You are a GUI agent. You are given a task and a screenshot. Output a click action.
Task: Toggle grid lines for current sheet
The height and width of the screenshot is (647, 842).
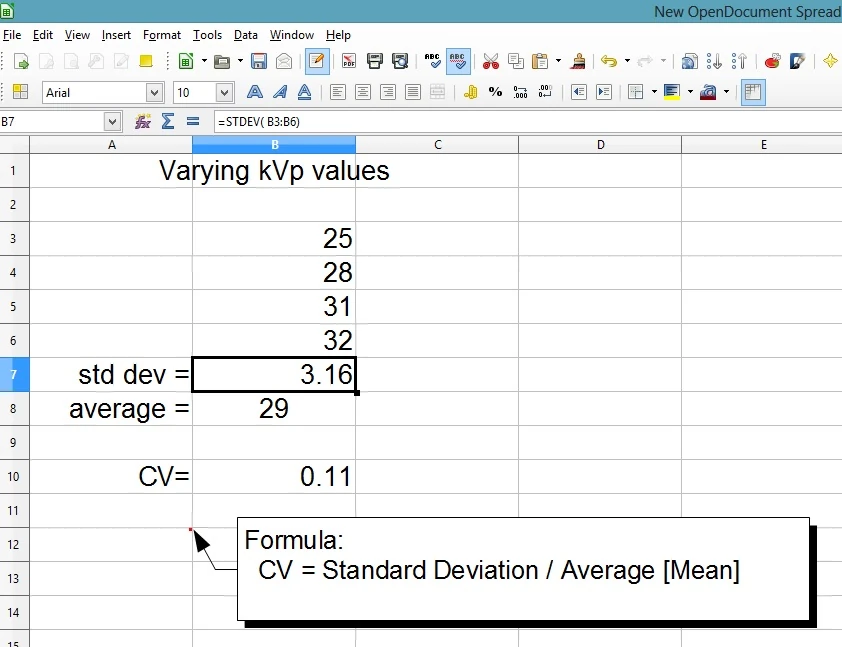pyautogui.click(x=753, y=92)
